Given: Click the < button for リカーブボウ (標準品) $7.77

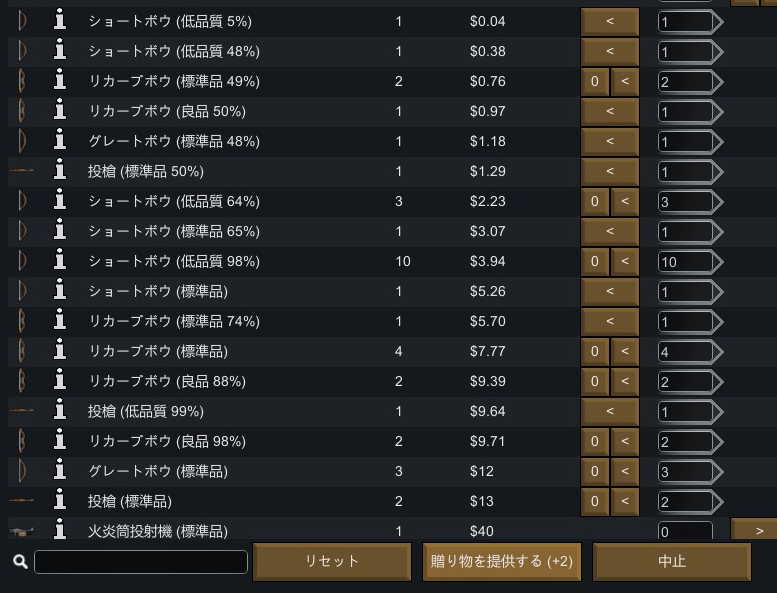Looking at the screenshot, I should pos(625,351).
